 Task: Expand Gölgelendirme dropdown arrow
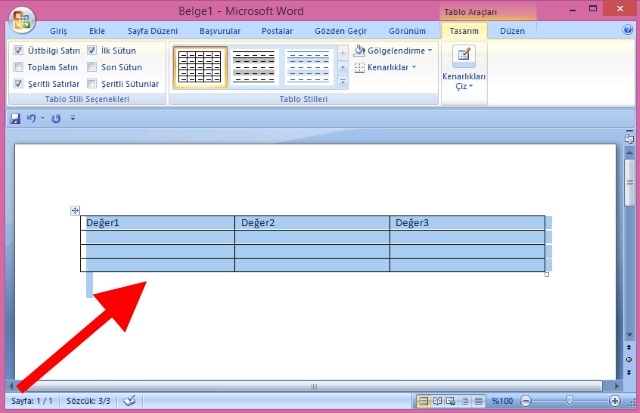coord(430,51)
